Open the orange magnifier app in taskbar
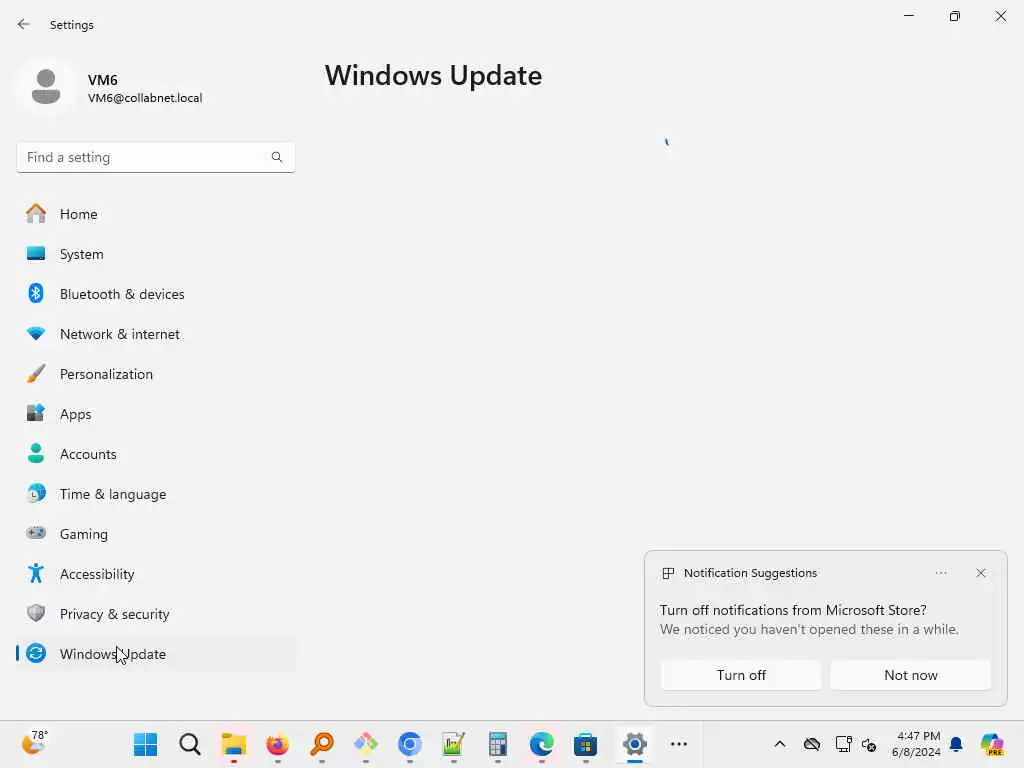Viewport: 1024px width, 768px height. (x=322, y=744)
